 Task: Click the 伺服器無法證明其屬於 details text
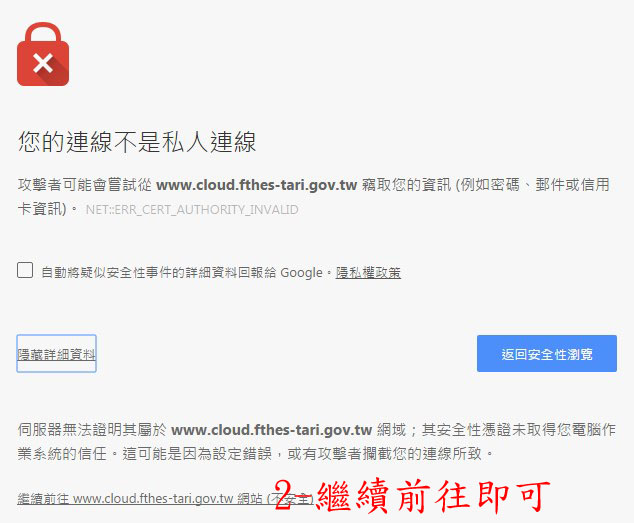click(x=92, y=430)
